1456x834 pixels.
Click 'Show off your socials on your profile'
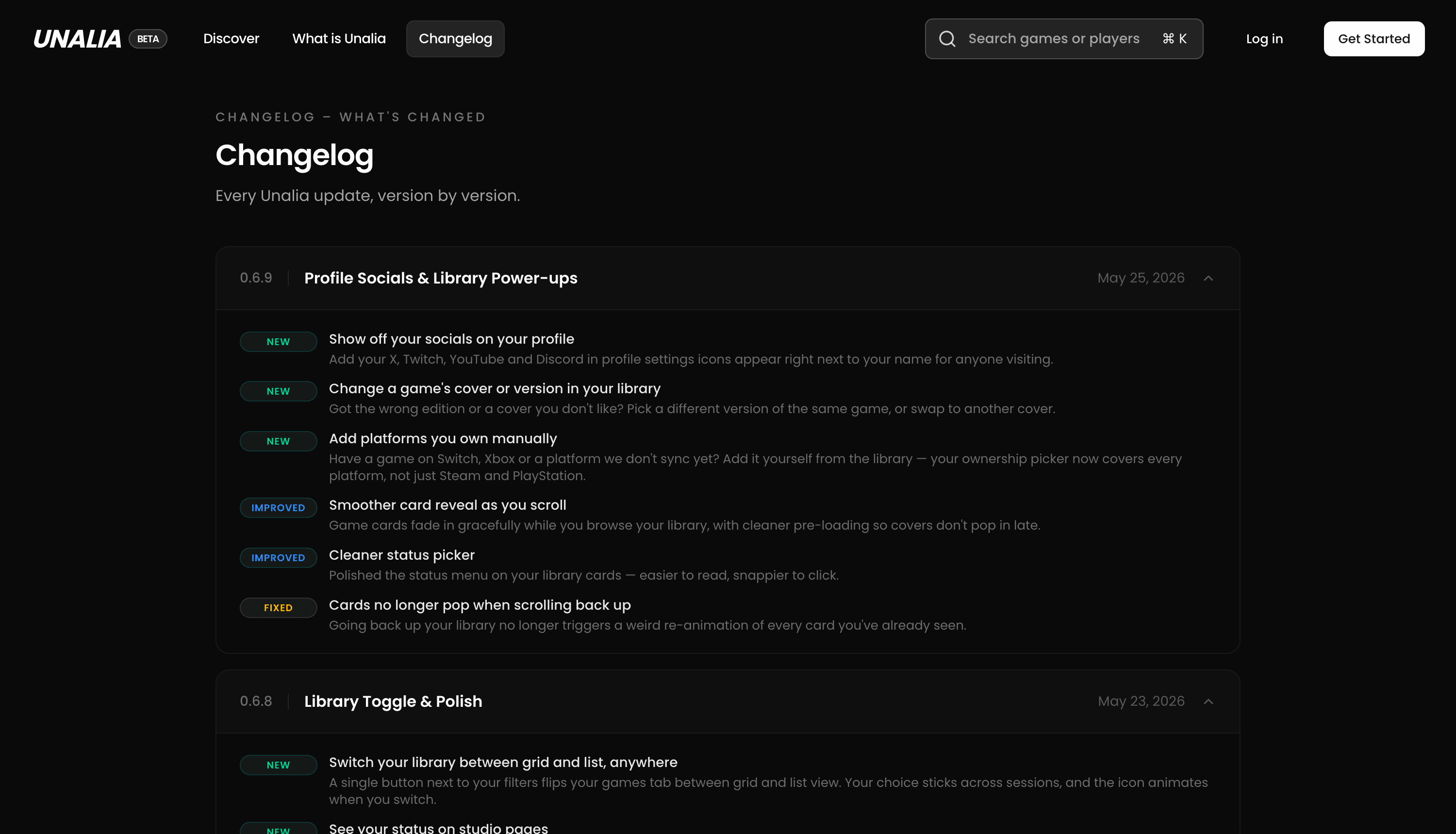point(451,339)
